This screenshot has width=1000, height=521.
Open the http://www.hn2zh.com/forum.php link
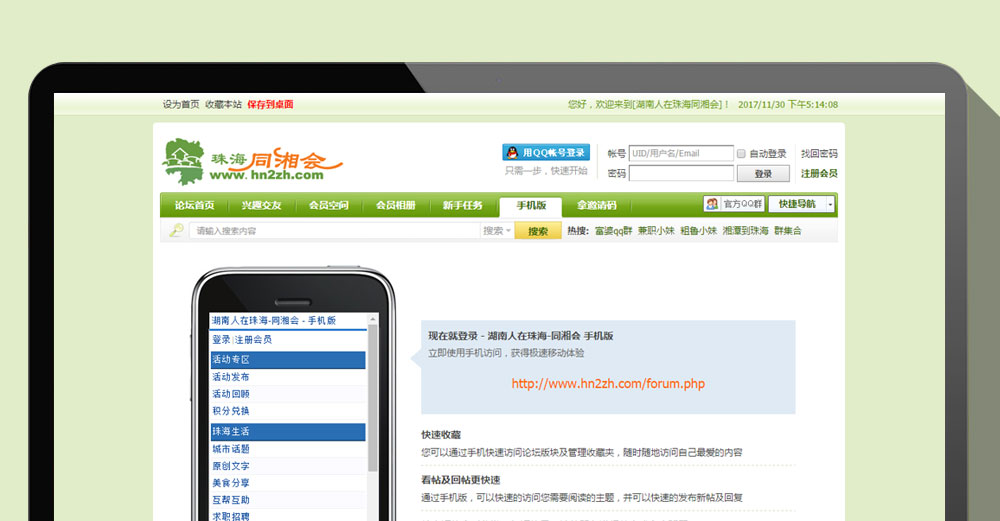click(608, 384)
